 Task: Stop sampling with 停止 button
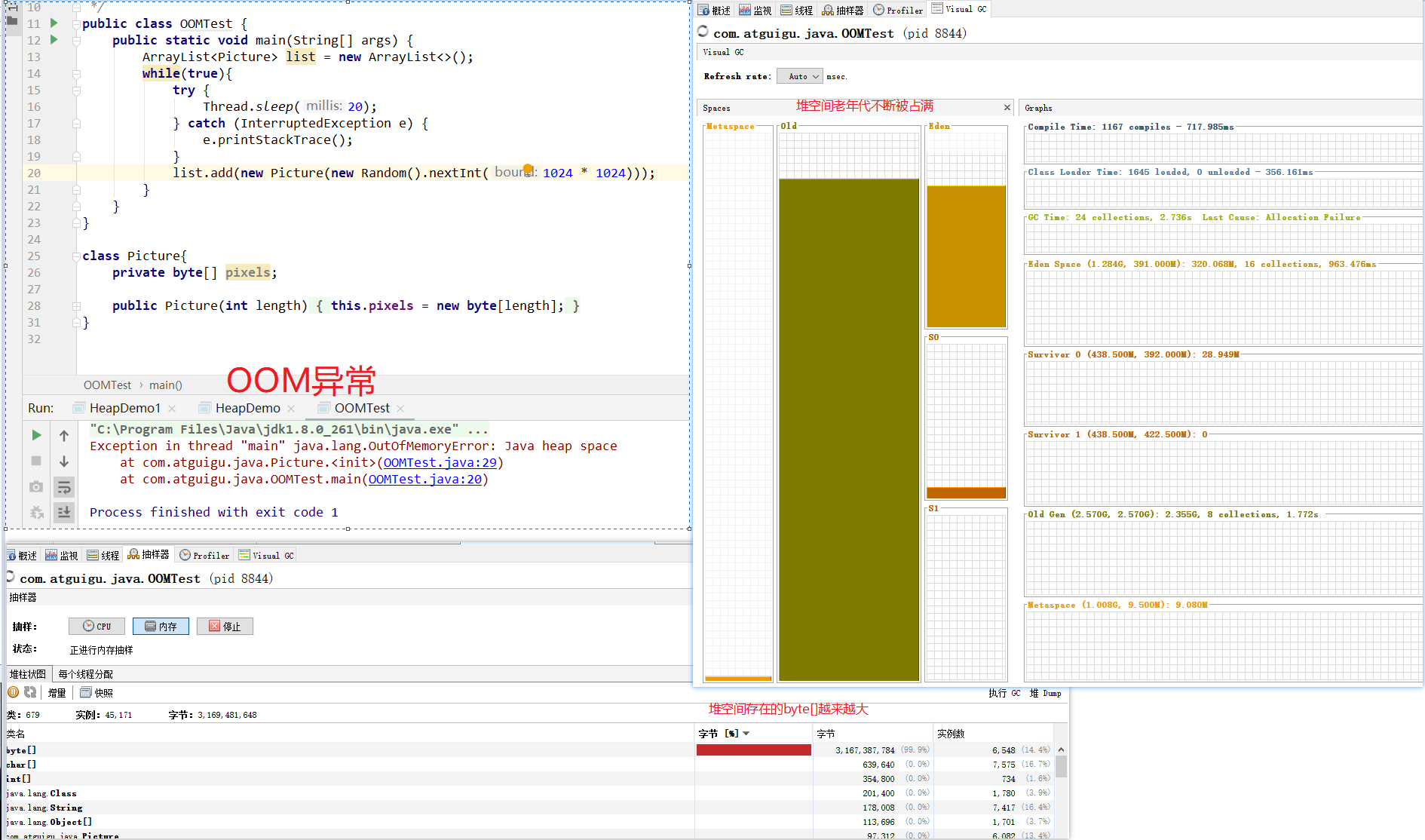(225, 626)
